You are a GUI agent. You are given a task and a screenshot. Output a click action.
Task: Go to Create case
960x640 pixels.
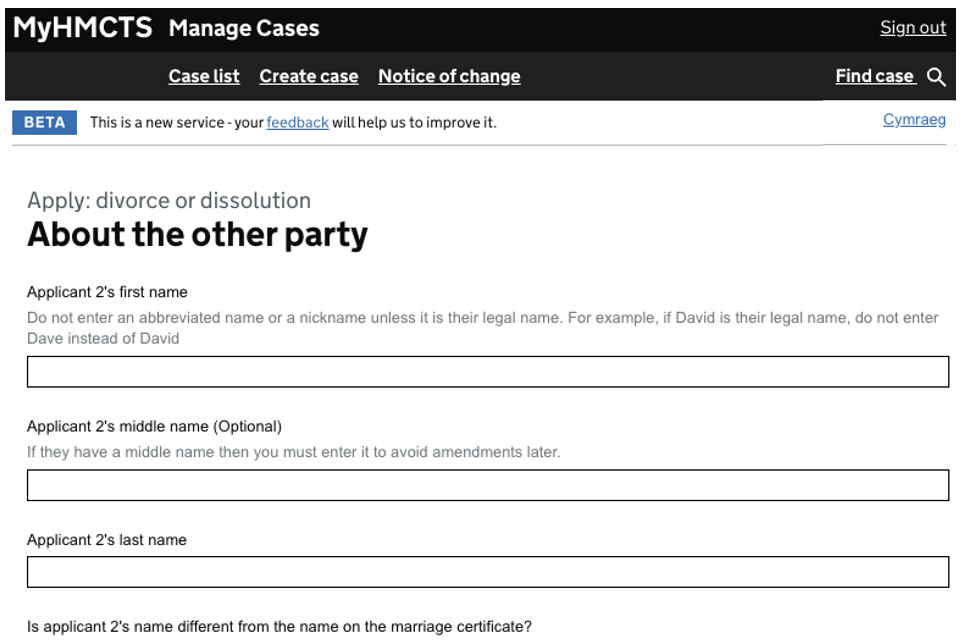click(308, 77)
